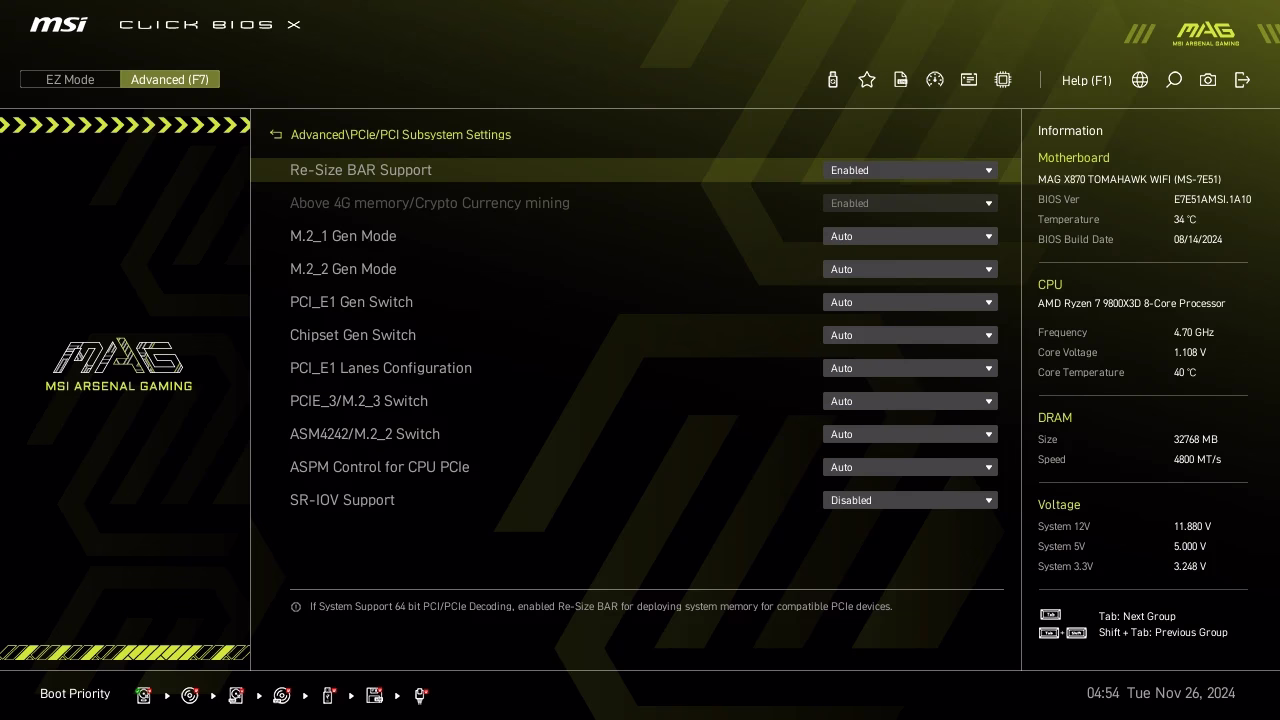Click the DRAM speed 4800 MT/s value
Image resolution: width=1280 pixels, height=720 pixels.
[x=1197, y=460]
